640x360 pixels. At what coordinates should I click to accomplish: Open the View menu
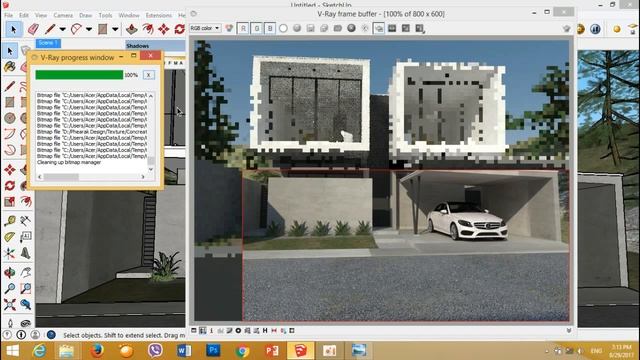pos(40,15)
